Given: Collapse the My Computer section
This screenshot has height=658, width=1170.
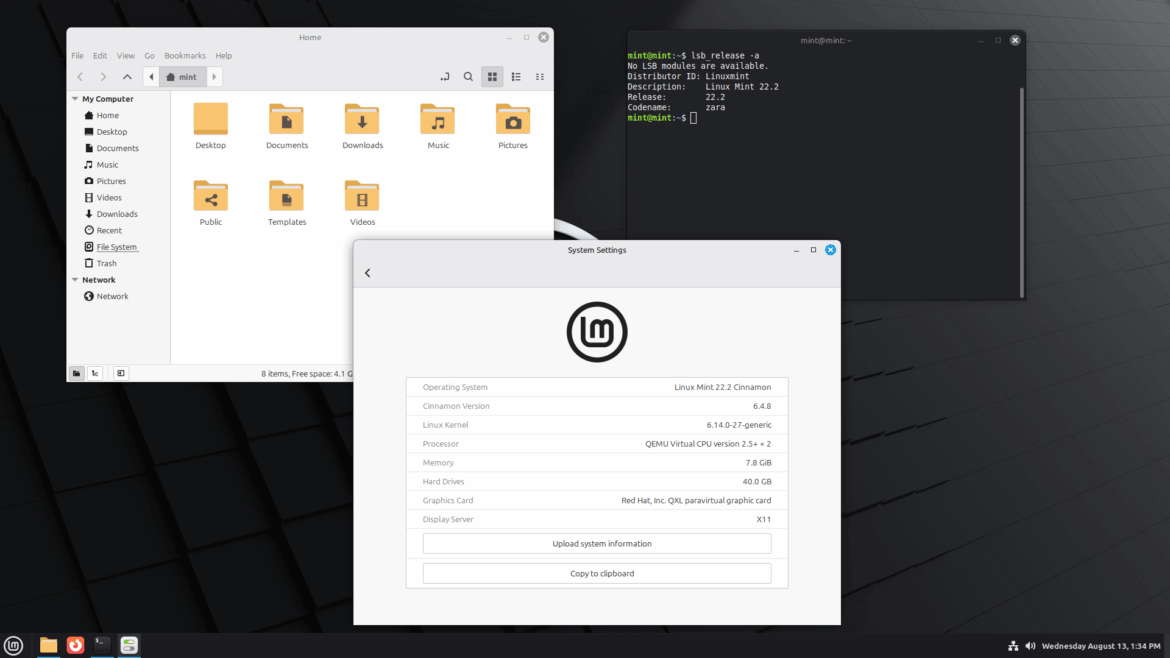Looking at the screenshot, I should (74, 98).
